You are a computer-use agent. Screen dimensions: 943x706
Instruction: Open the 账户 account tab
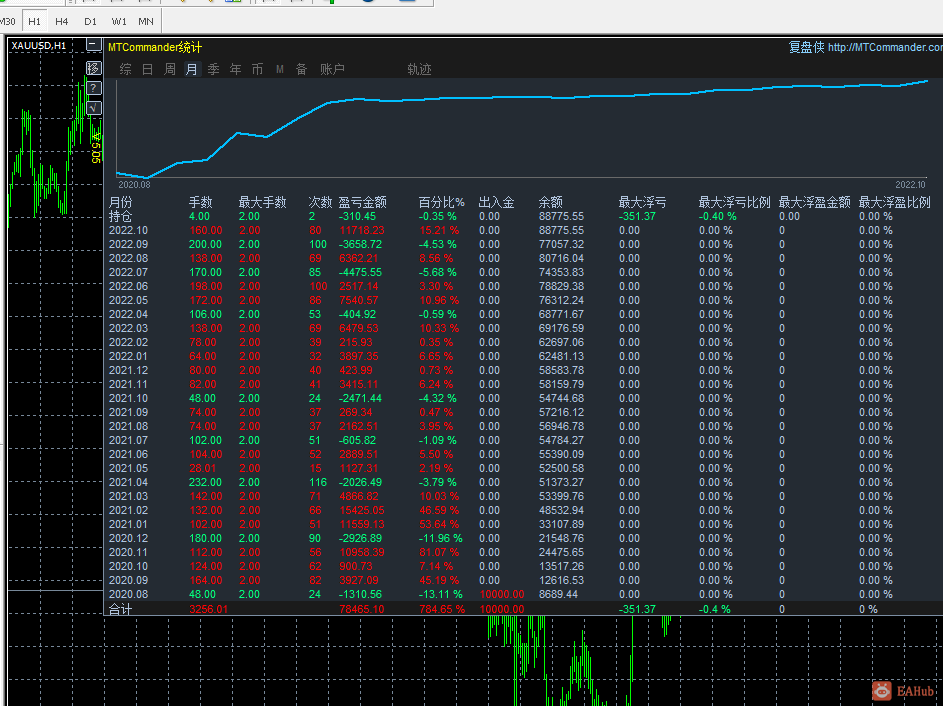332,69
